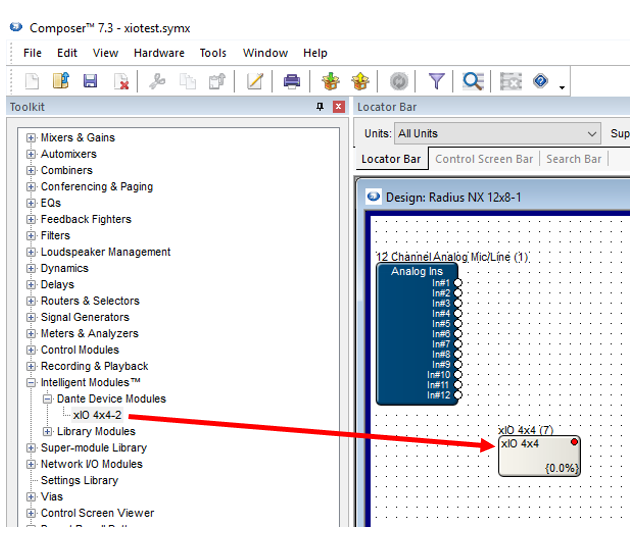The height and width of the screenshot is (536, 639).
Task: Pin the Toolkit panel with pushpin icon
Action: (320, 107)
